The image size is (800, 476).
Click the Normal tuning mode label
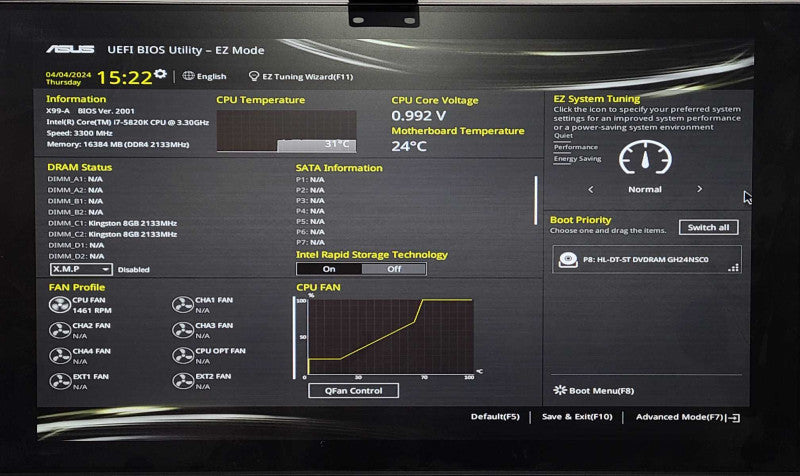click(645, 189)
